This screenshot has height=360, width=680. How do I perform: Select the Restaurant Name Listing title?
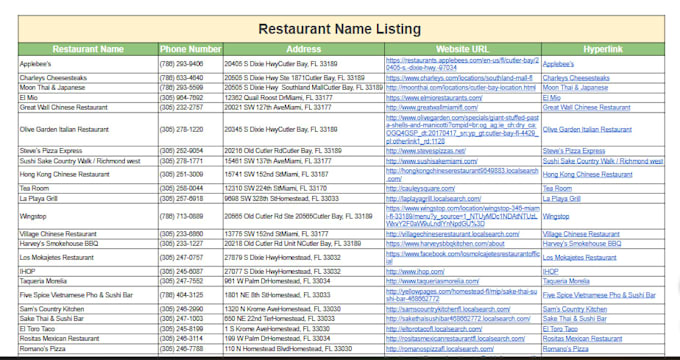point(341,29)
